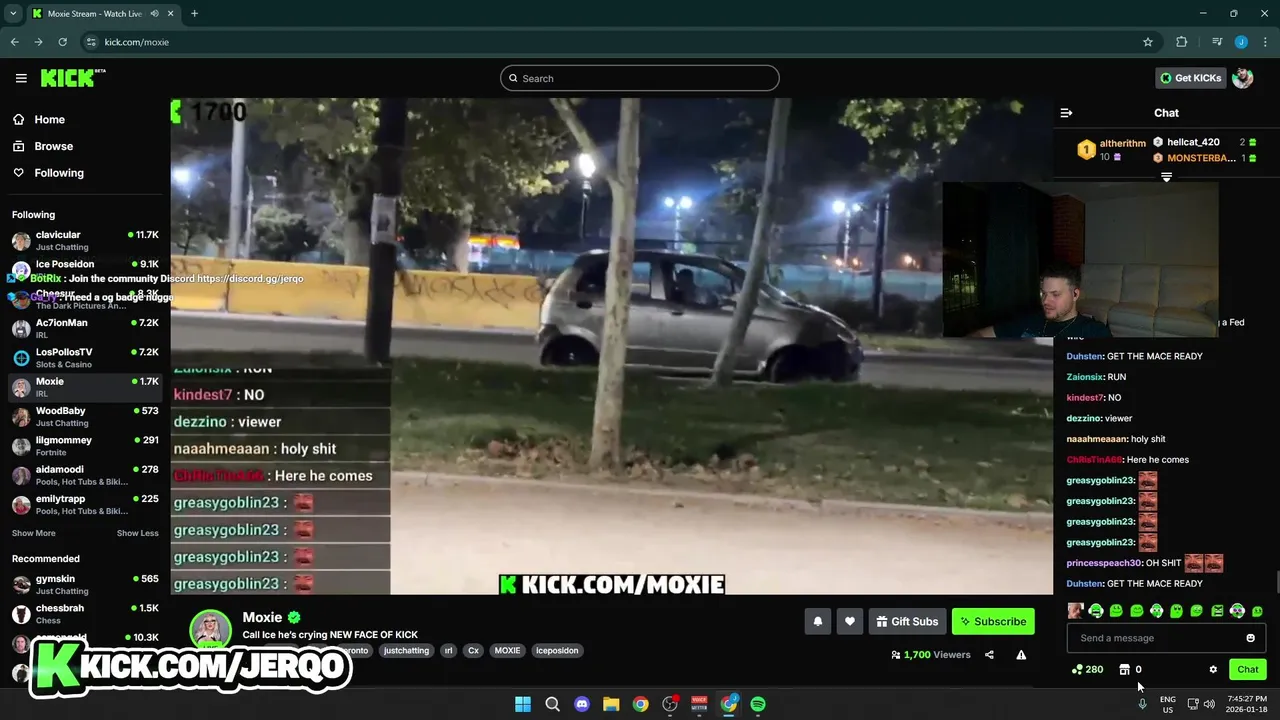This screenshot has width=1280, height=720.
Task: Open the LosPollosTV channel
Action: [85, 357]
